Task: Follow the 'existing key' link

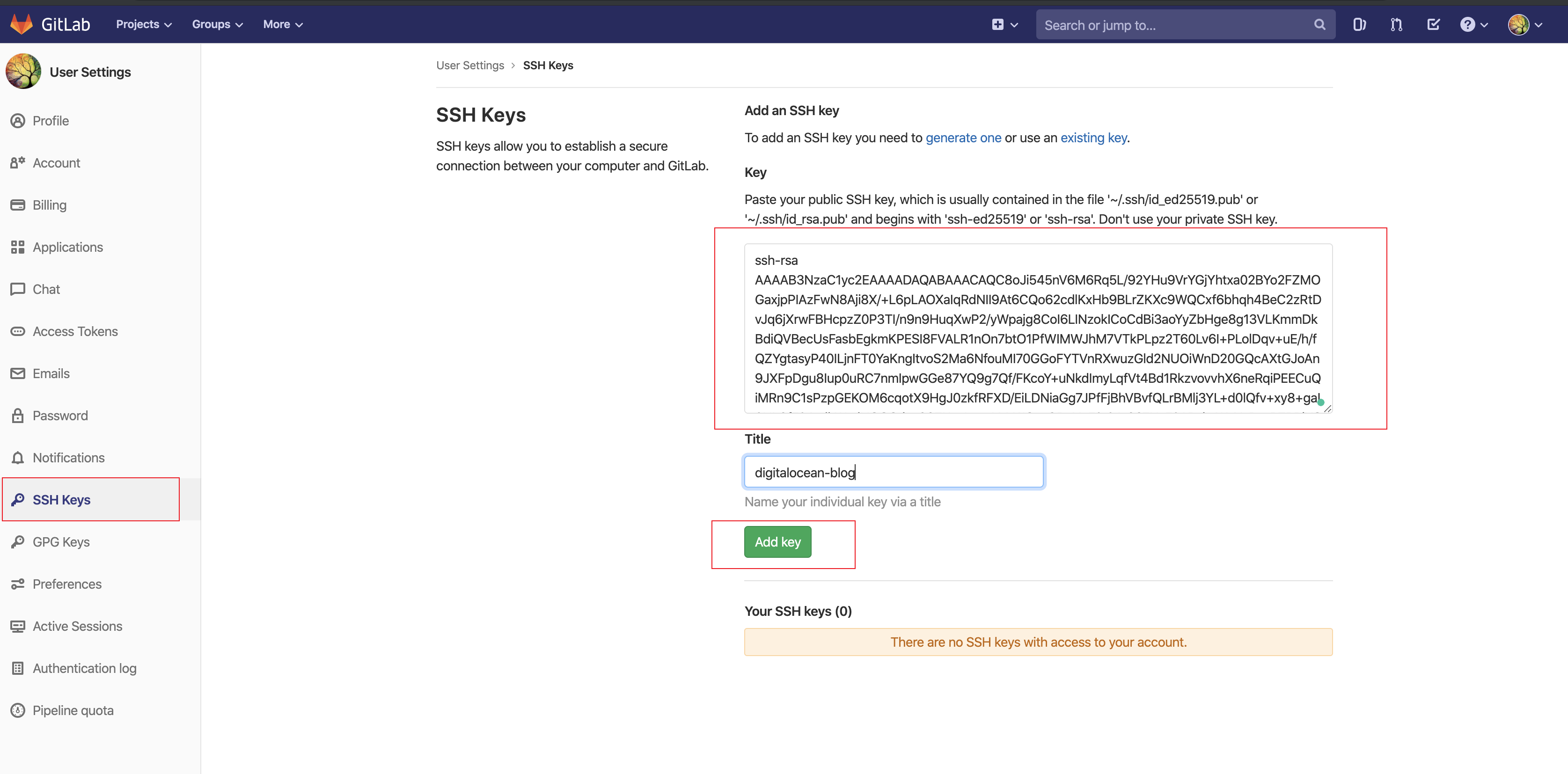Action: pos(1093,138)
